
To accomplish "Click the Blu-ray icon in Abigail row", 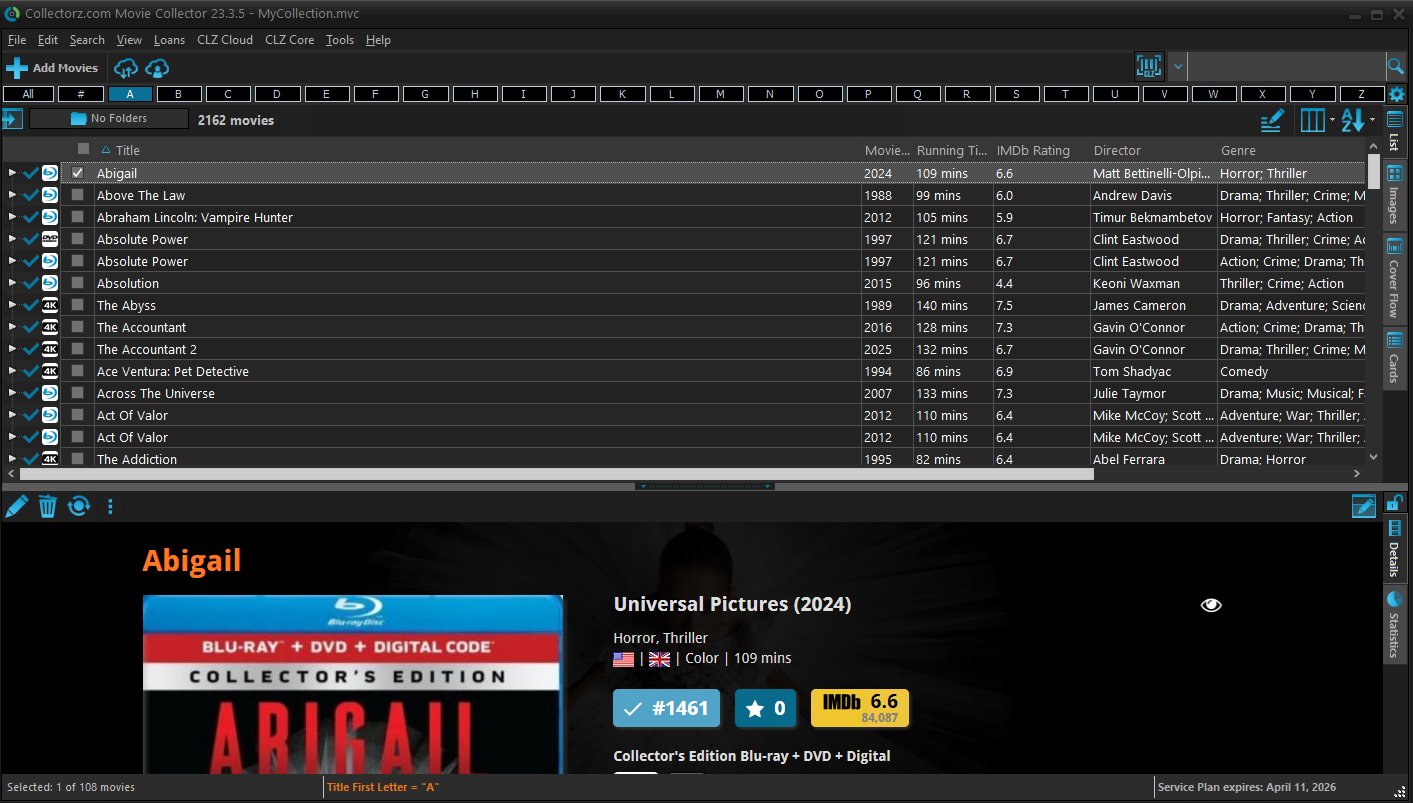I will point(50,173).
